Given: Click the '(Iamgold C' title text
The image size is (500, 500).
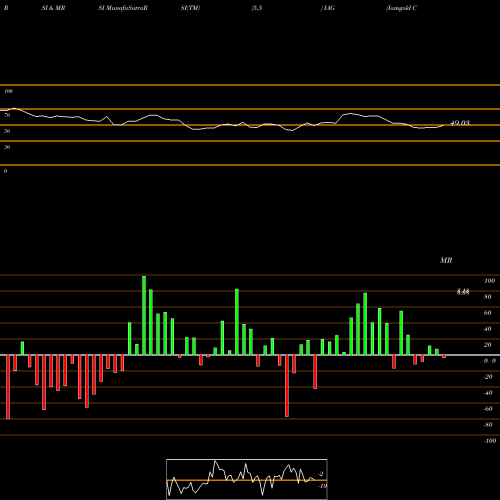Looking at the screenshot, I should 401,8.
